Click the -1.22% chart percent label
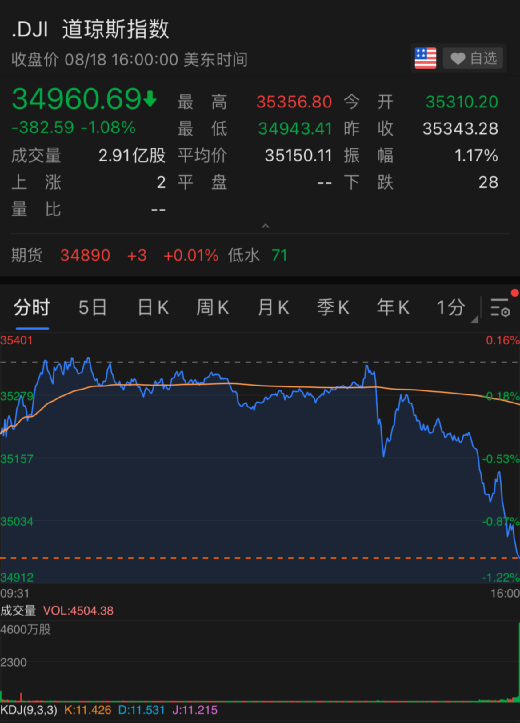This screenshot has height=723, width=520. point(501,577)
